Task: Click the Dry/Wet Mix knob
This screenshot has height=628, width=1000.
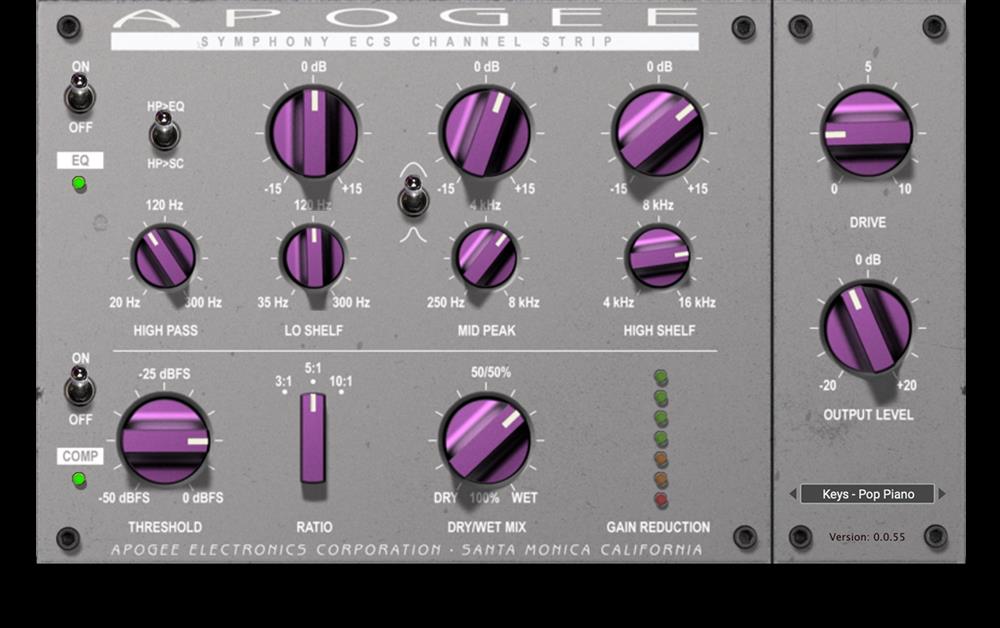Action: 486,440
